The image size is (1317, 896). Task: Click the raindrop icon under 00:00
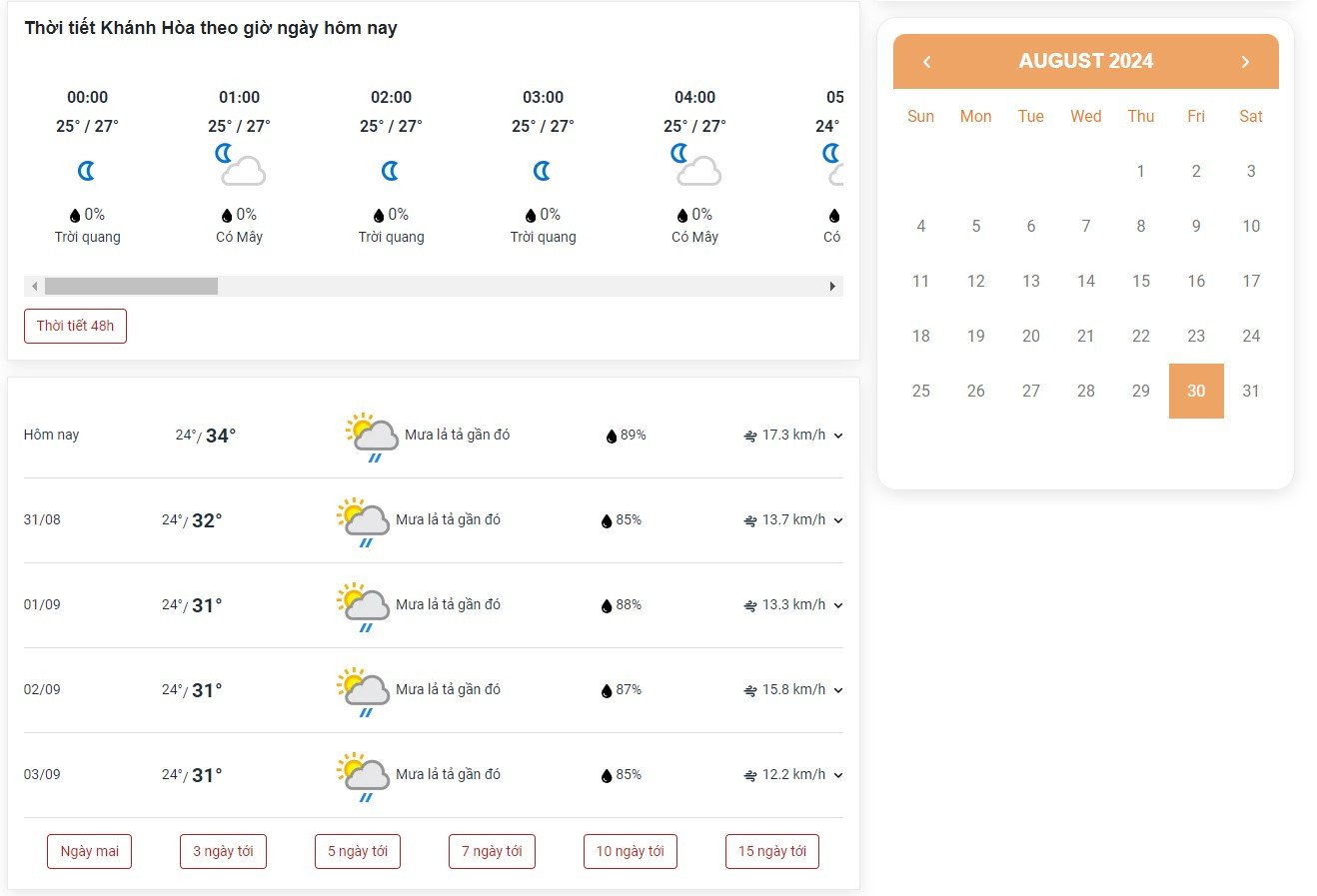point(75,215)
